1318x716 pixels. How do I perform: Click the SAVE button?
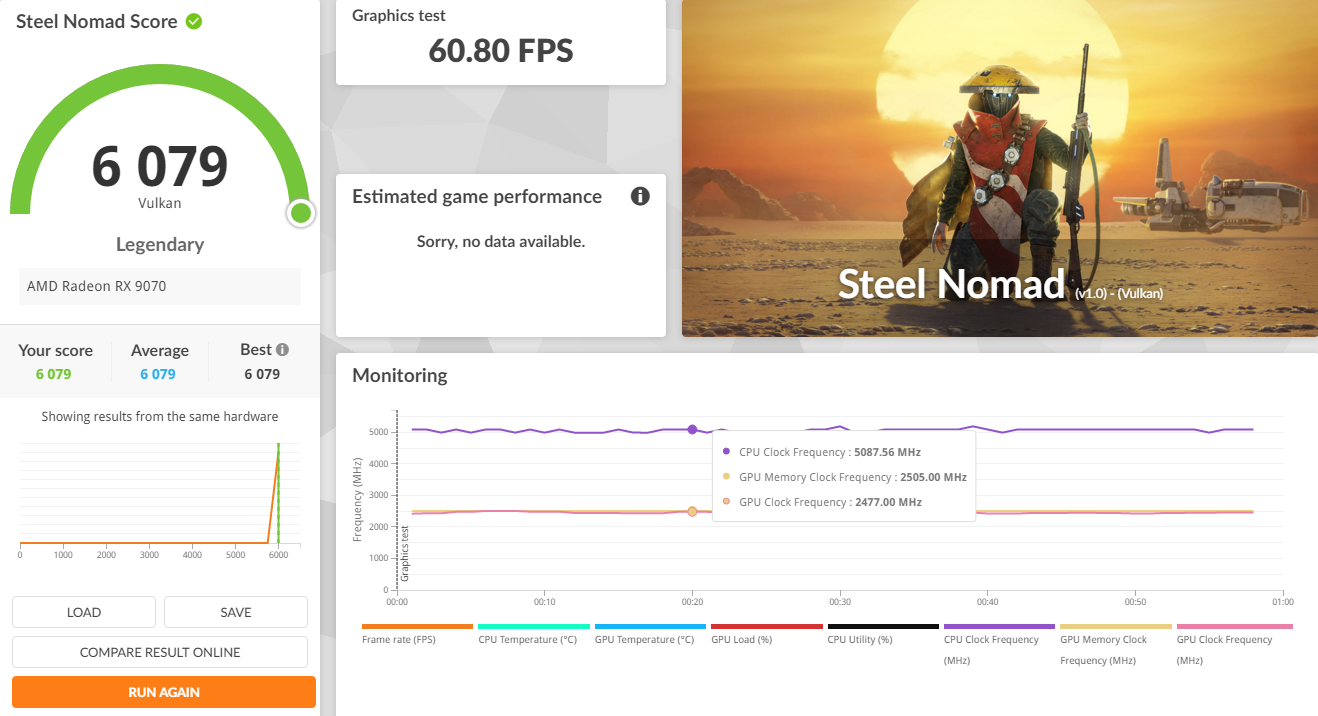(x=236, y=611)
